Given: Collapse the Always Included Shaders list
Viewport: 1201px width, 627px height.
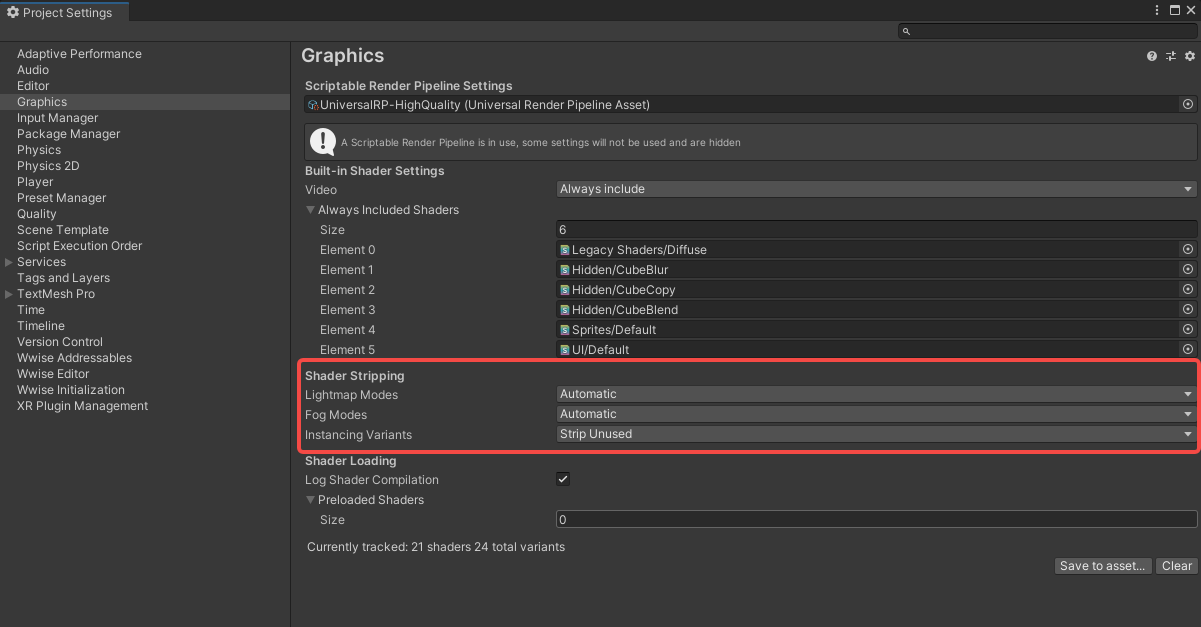Looking at the screenshot, I should click(310, 209).
